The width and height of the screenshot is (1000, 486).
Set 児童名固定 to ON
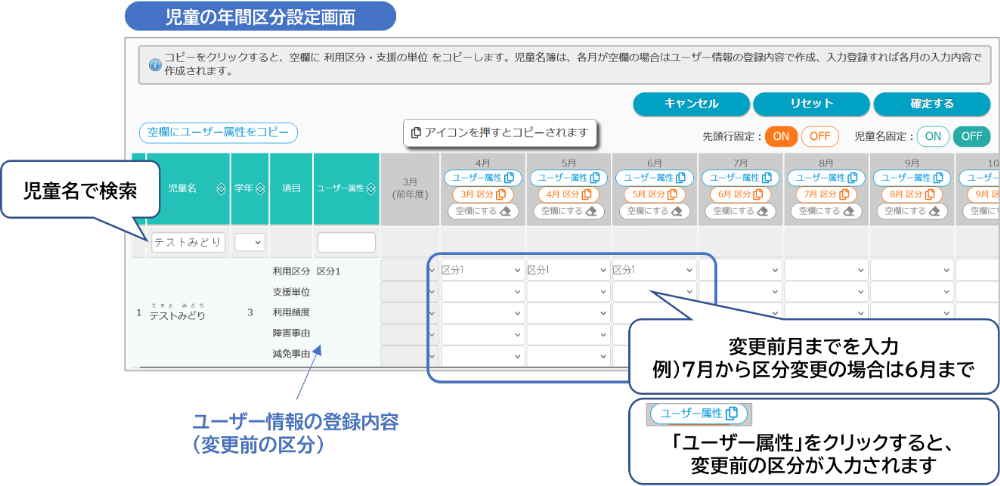pos(932,136)
